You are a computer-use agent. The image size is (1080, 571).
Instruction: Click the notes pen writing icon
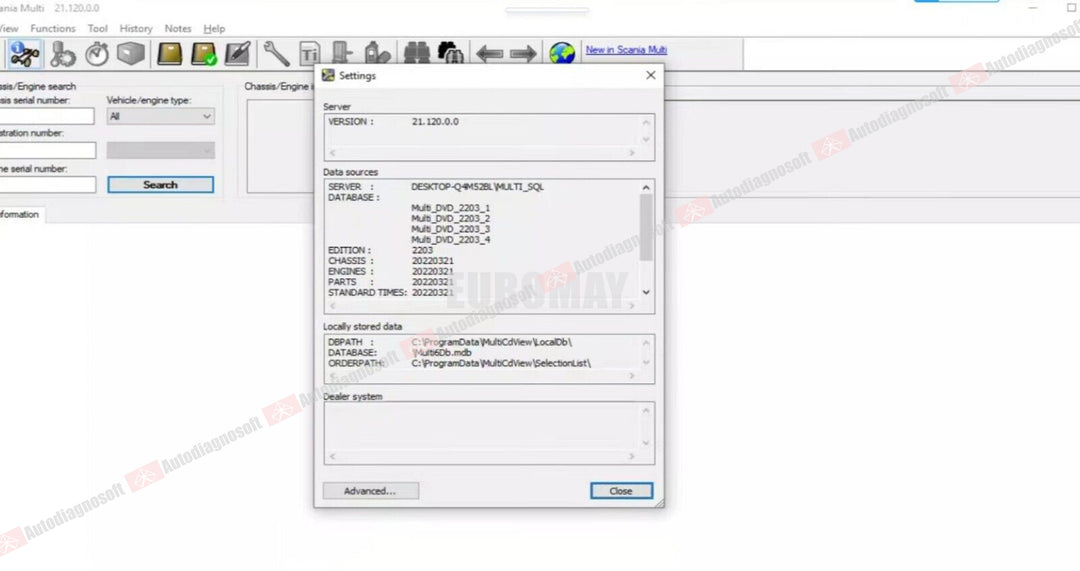(x=238, y=54)
